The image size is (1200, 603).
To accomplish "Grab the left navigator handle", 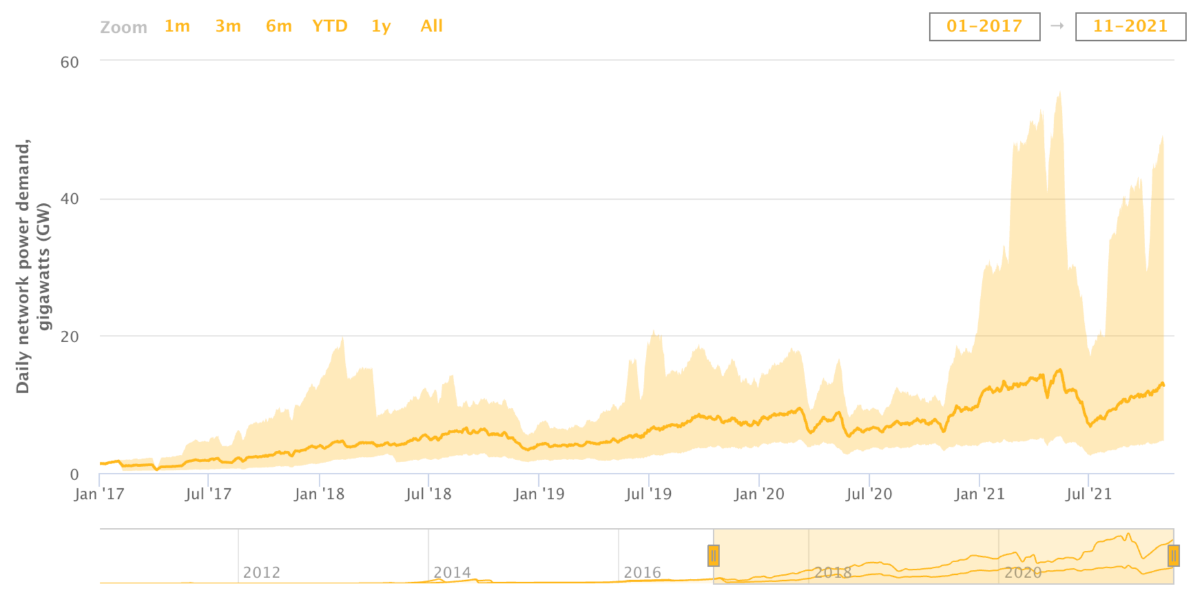I will tap(713, 555).
